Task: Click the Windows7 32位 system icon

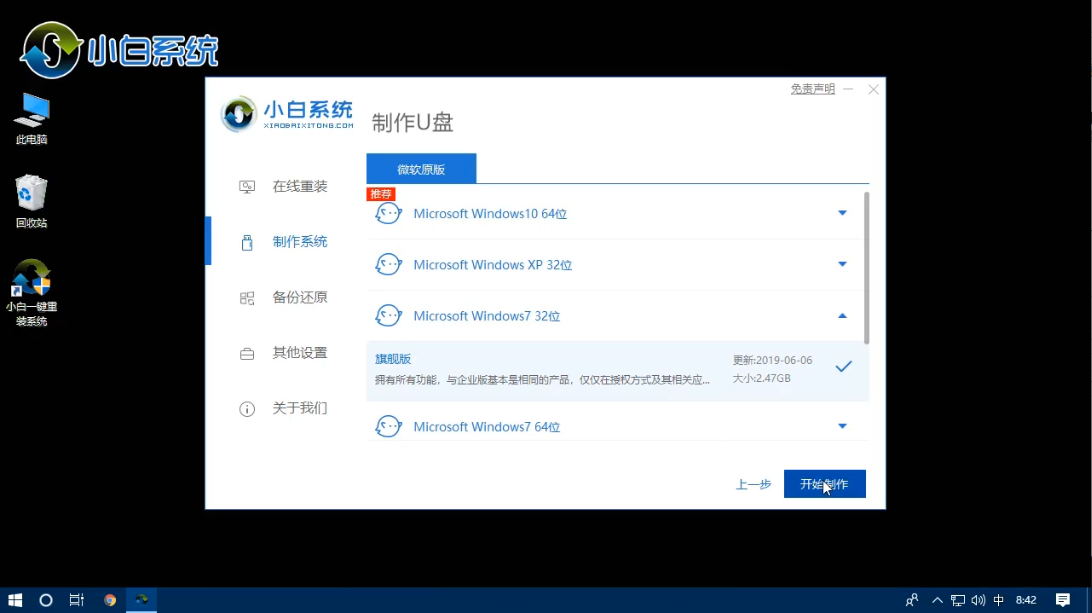Action: pos(389,316)
